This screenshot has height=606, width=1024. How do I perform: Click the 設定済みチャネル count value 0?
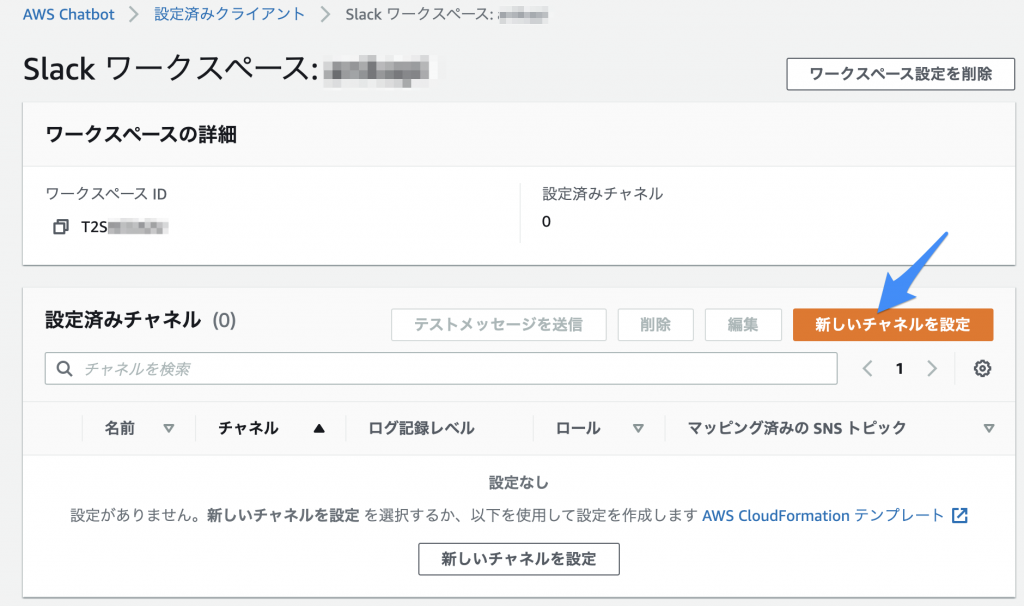pos(546,222)
